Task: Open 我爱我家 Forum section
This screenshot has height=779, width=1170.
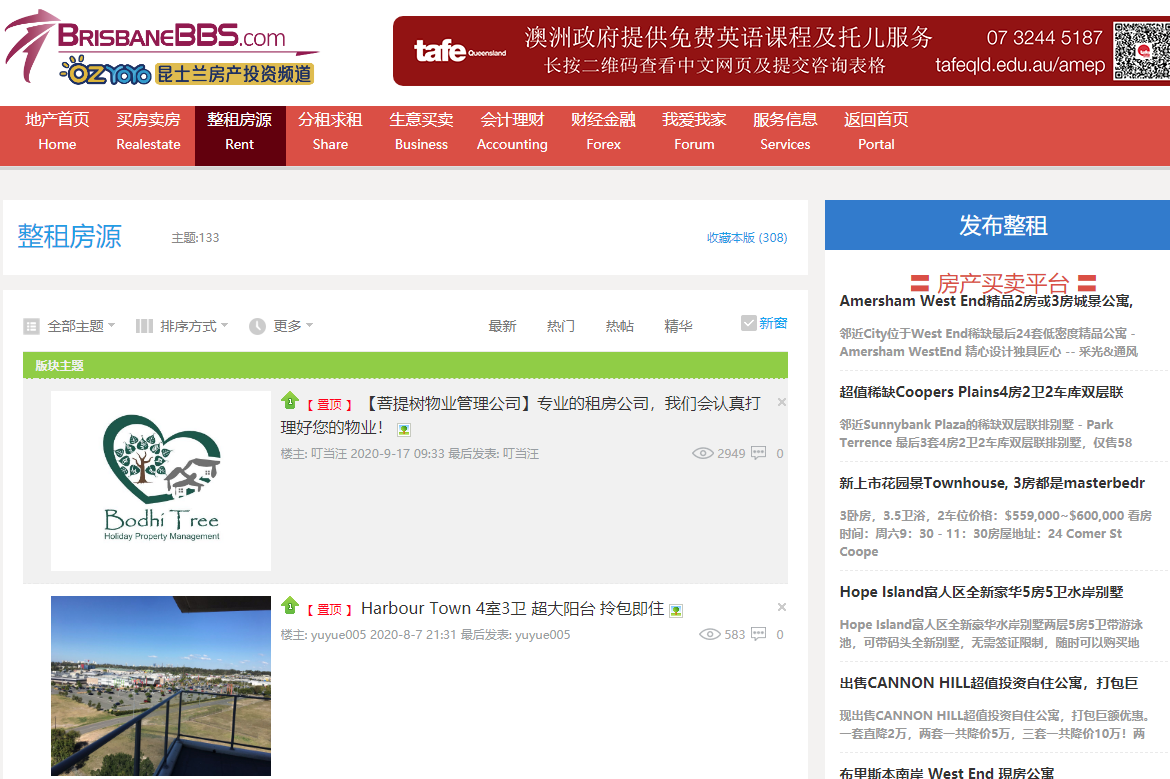Action: [695, 131]
